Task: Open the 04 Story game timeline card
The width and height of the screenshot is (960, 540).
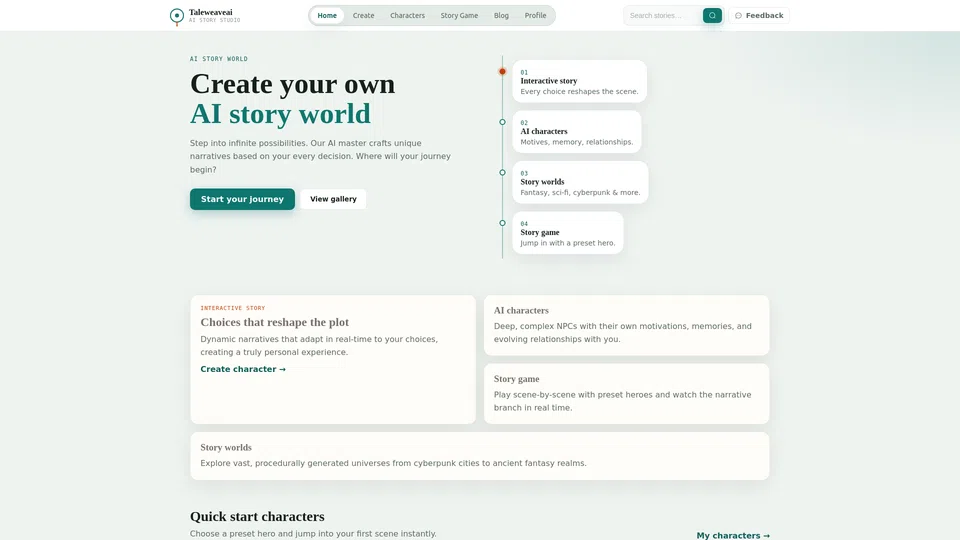Action: 568,233
